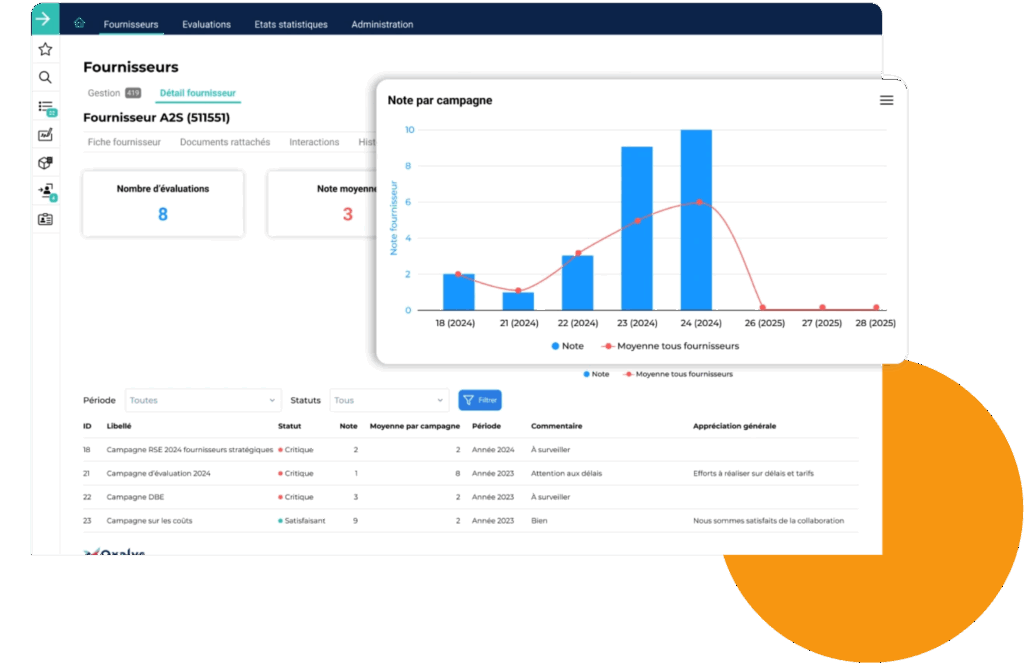This screenshot has width=1024, height=663.
Task: Expand the sidebar with the arrow icon
Action: pyautogui.click(x=44, y=19)
